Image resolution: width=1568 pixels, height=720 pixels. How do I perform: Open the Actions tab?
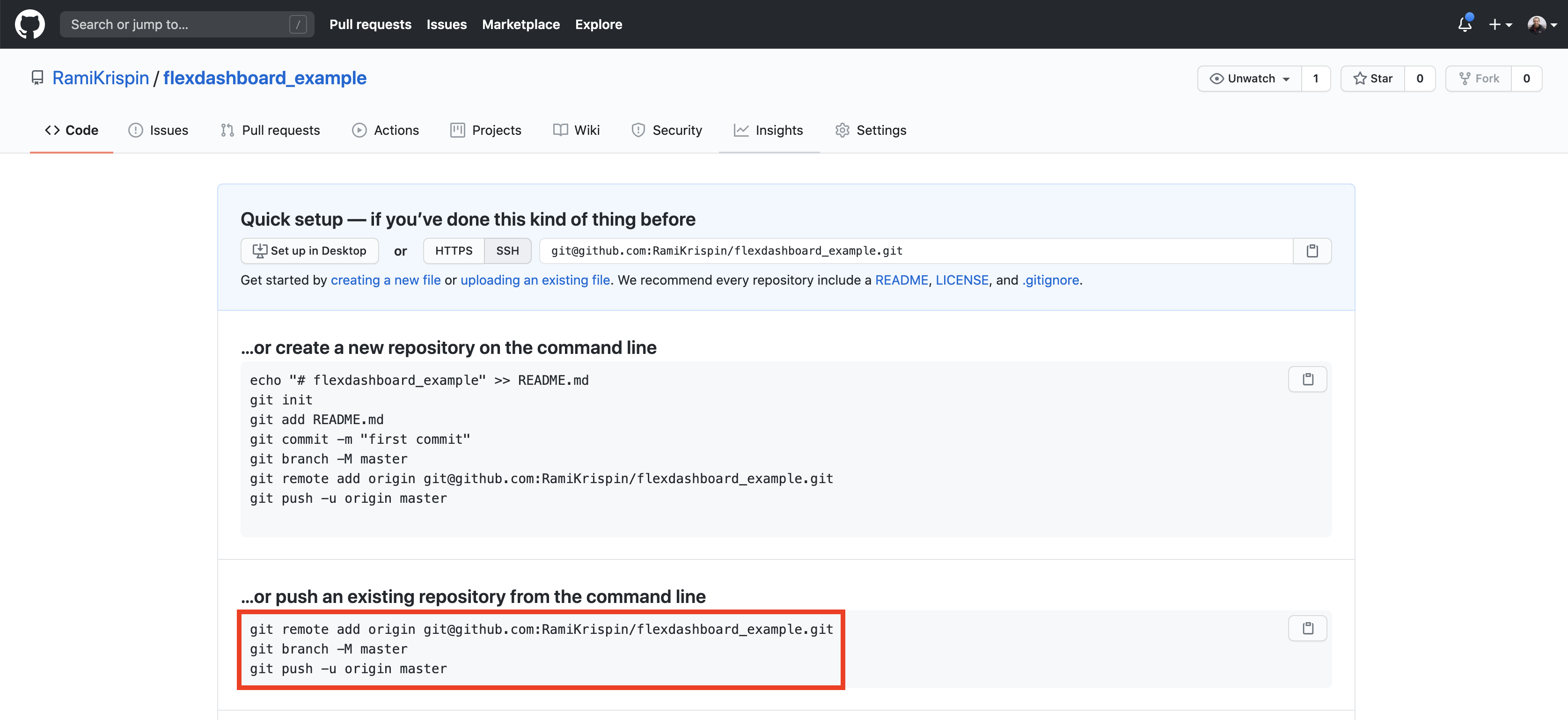(385, 130)
